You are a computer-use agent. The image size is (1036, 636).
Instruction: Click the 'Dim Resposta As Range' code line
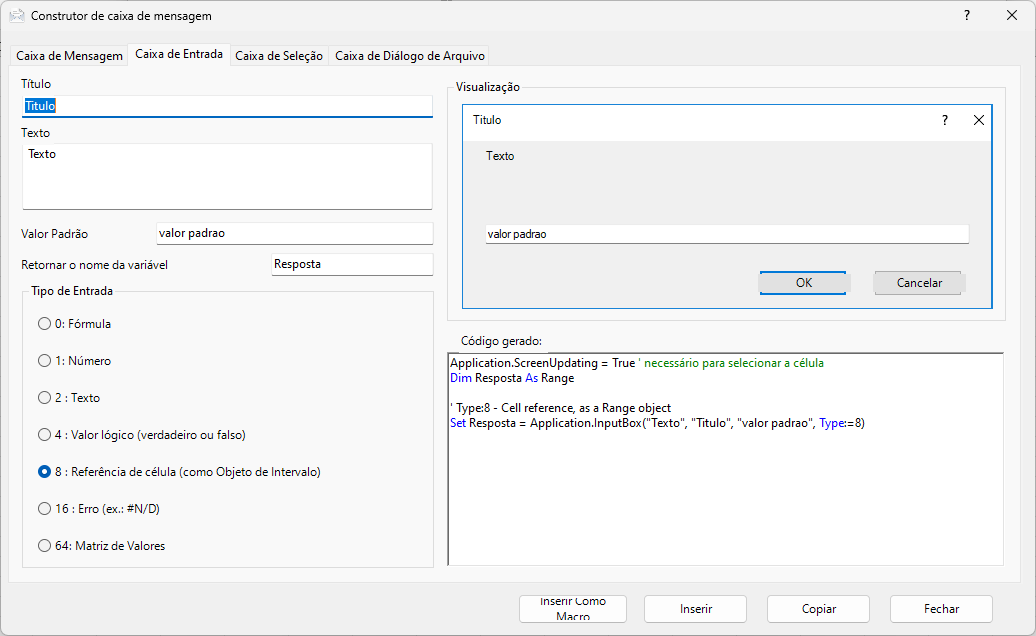pyautogui.click(x=512, y=378)
